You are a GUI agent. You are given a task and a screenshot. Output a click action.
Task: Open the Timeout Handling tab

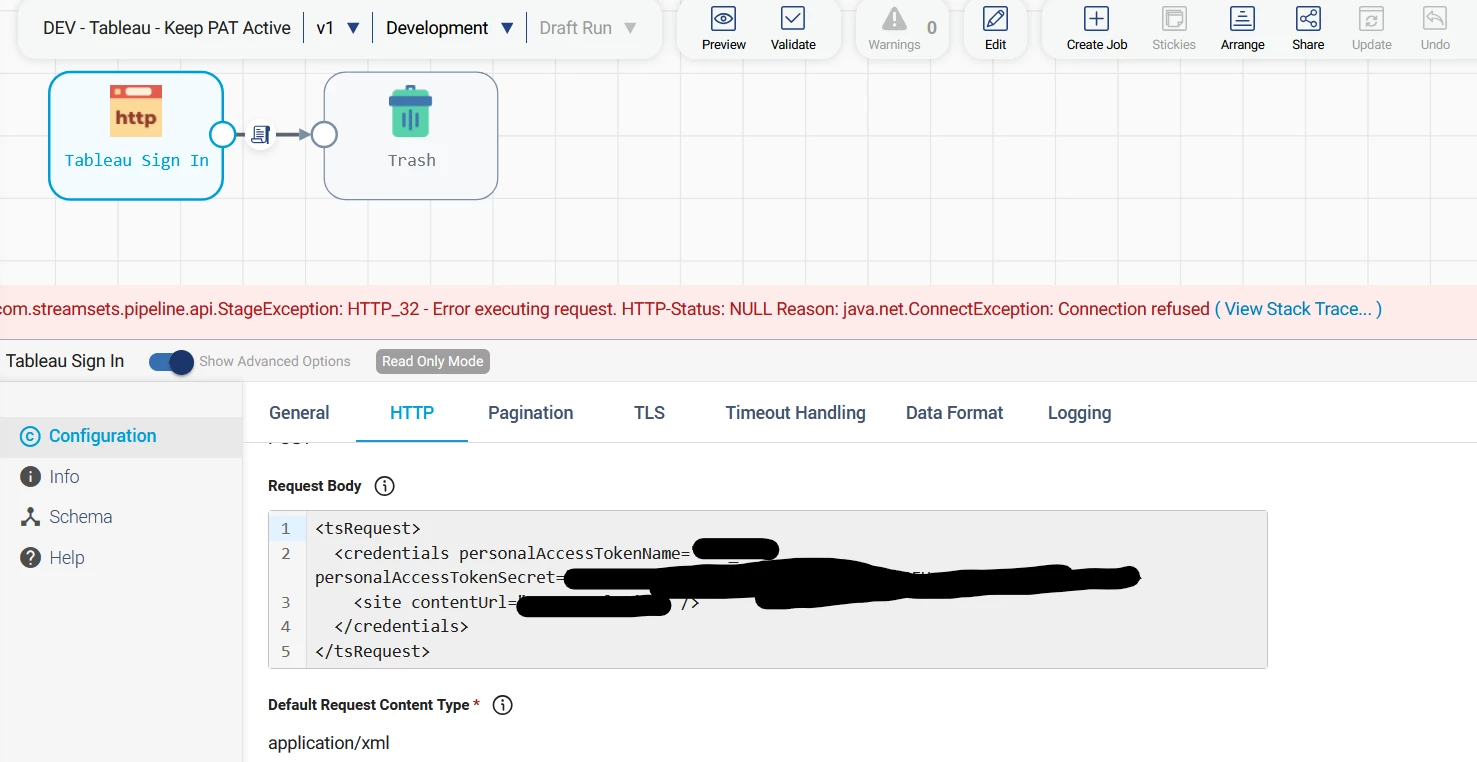(x=796, y=413)
